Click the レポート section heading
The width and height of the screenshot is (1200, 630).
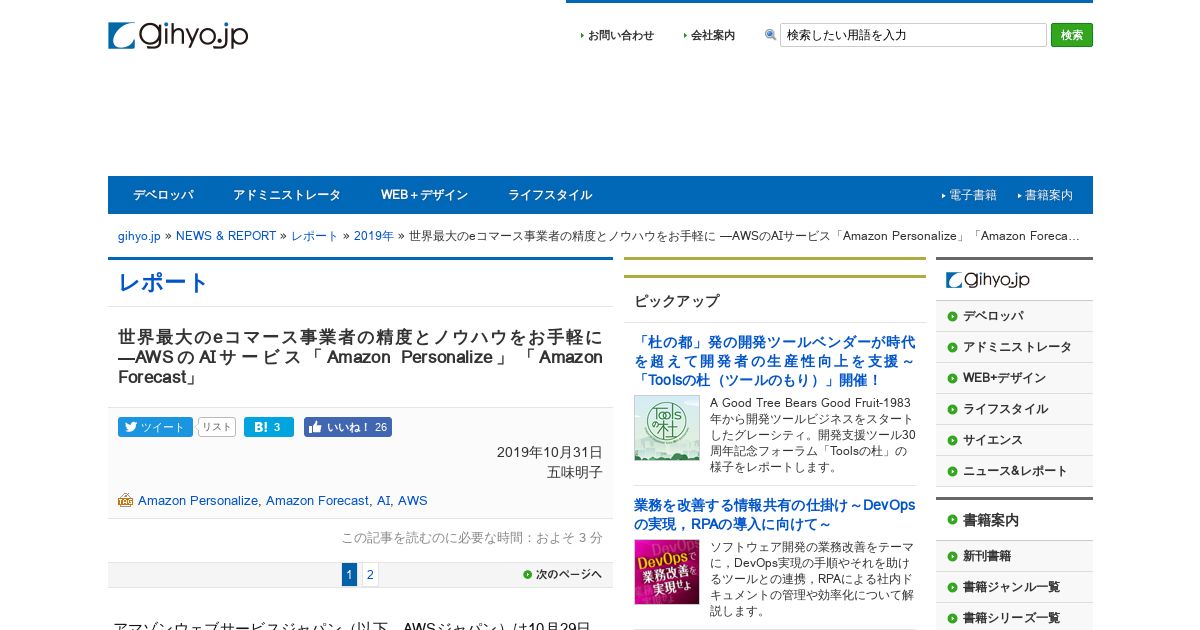coord(163,283)
